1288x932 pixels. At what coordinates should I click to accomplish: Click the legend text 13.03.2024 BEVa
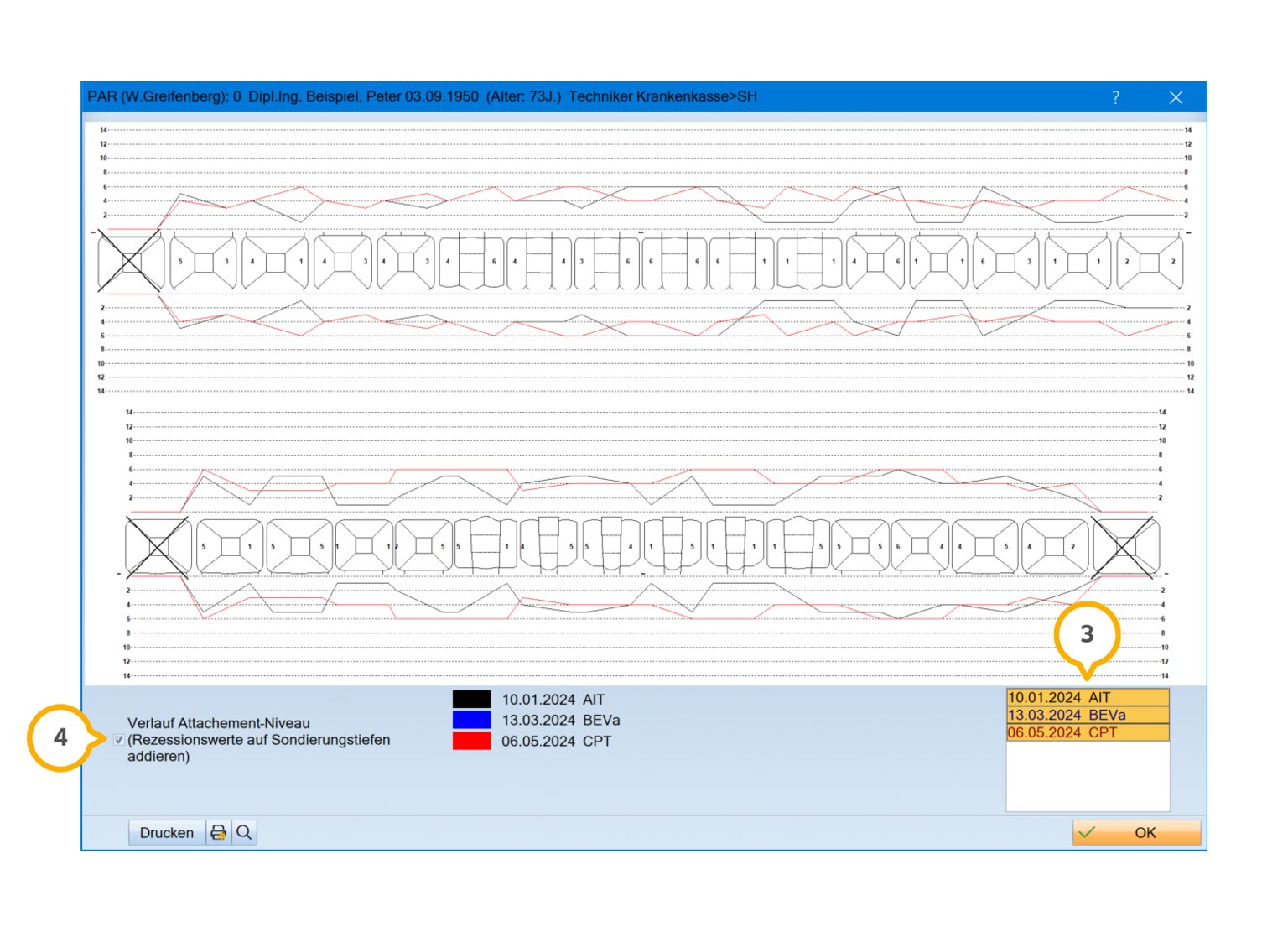(561, 721)
